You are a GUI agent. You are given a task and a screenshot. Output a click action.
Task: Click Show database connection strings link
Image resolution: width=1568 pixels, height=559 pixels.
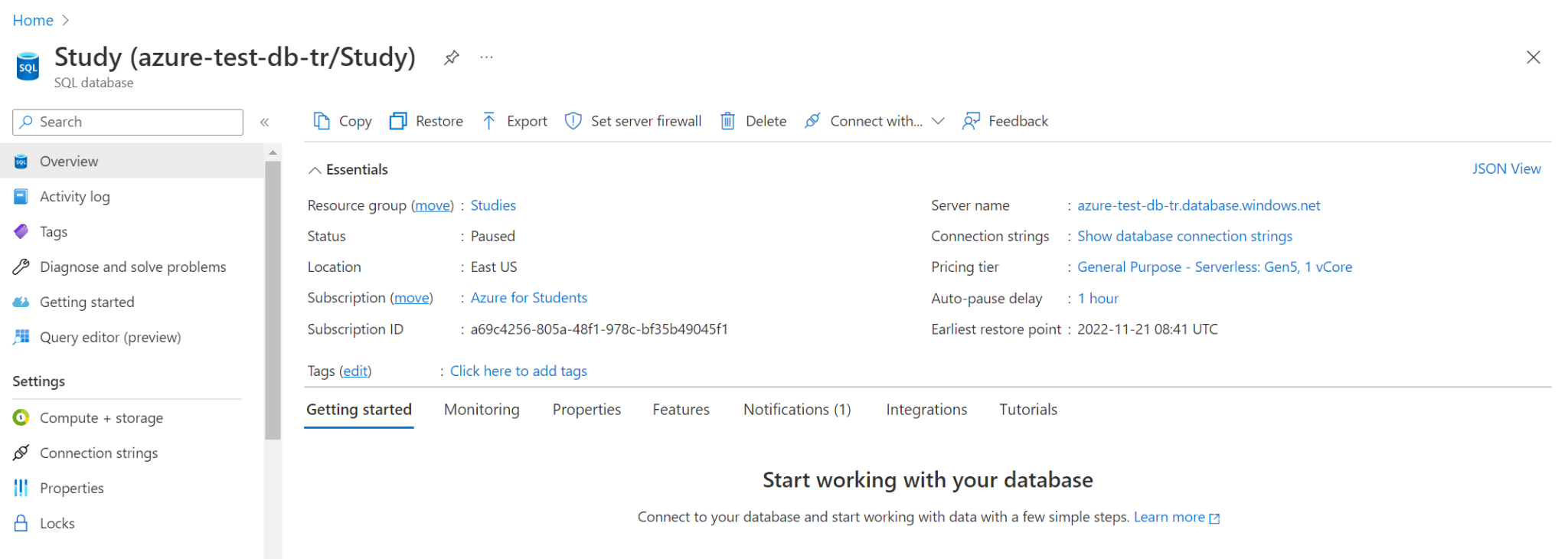[x=1184, y=237]
